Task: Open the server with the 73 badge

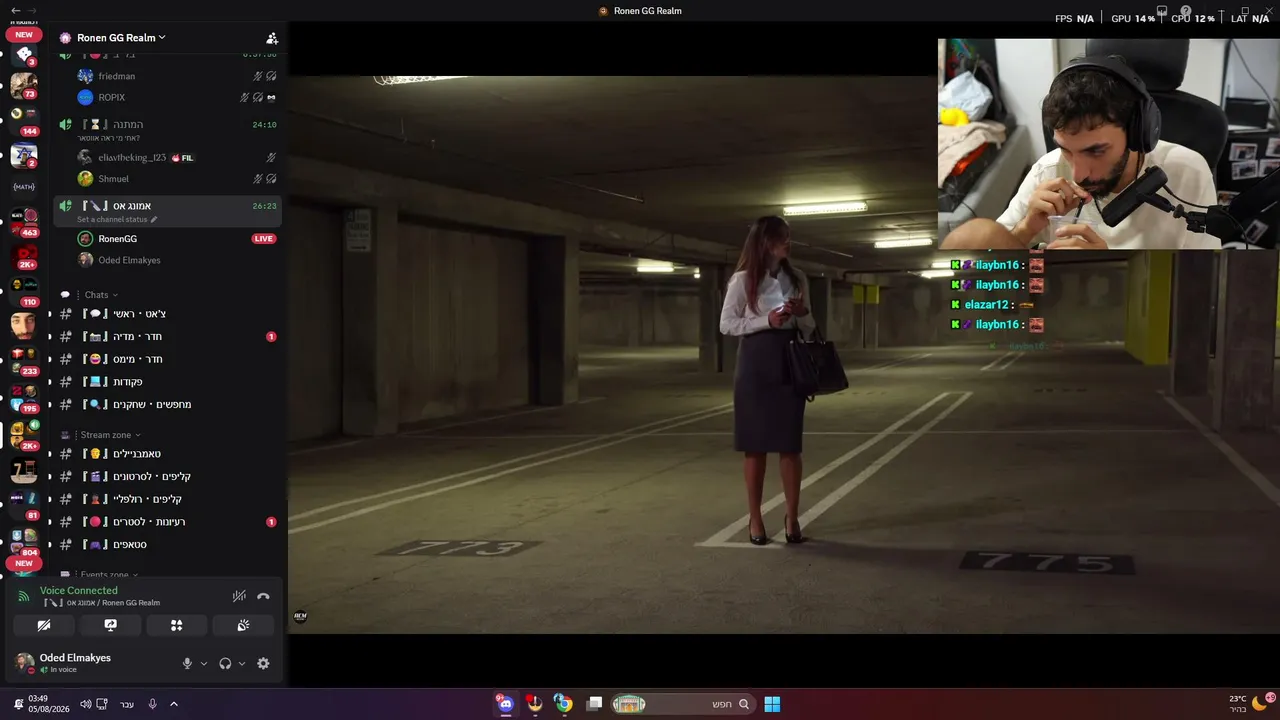Action: click(x=24, y=85)
